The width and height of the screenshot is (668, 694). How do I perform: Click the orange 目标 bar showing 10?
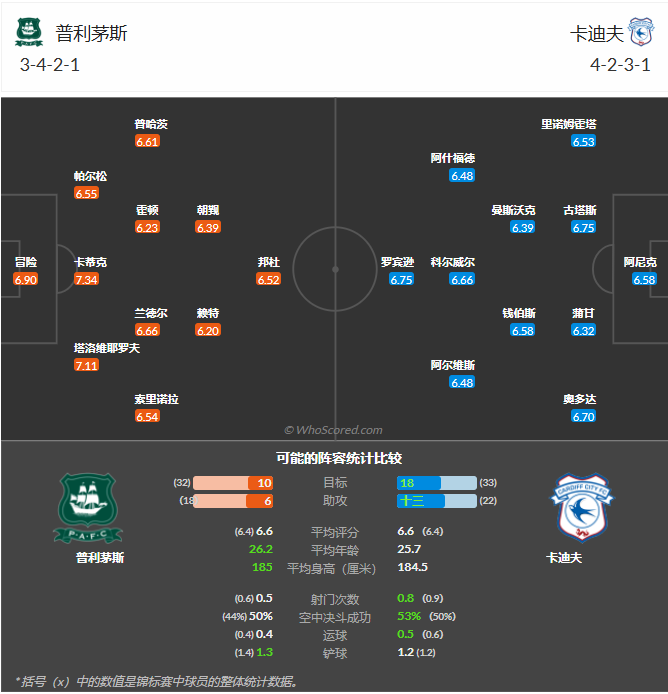234,483
